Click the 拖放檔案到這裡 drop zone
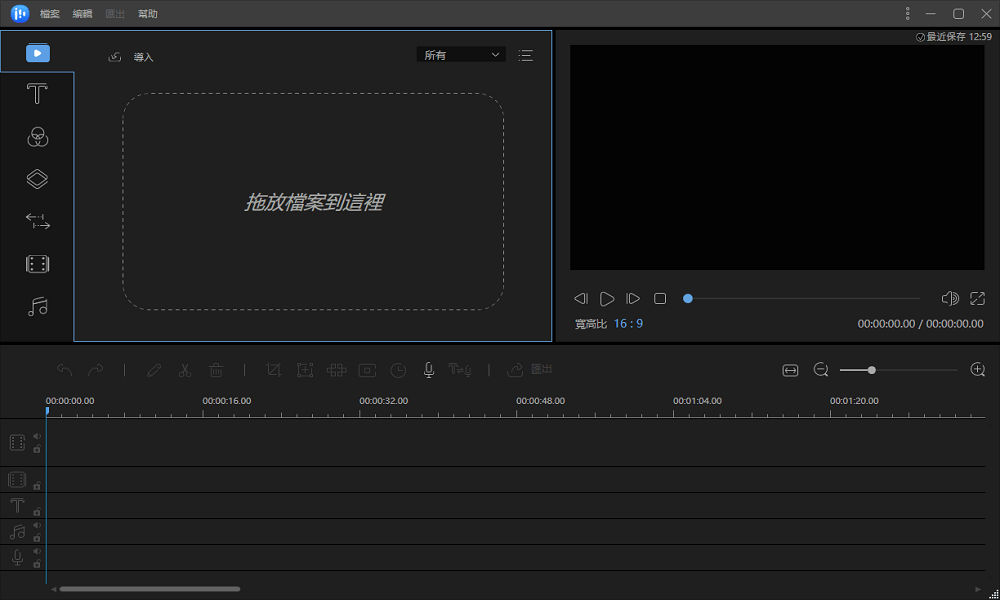This screenshot has height=600, width=1000. pyautogui.click(x=313, y=201)
